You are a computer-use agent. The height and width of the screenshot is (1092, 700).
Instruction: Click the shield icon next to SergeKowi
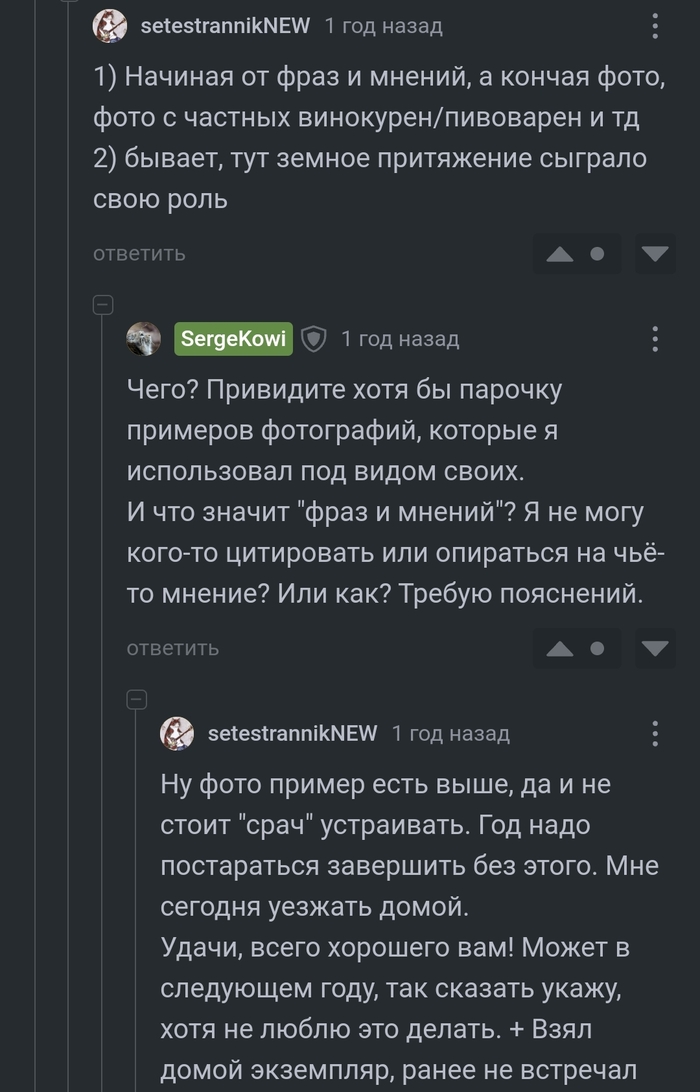click(314, 339)
